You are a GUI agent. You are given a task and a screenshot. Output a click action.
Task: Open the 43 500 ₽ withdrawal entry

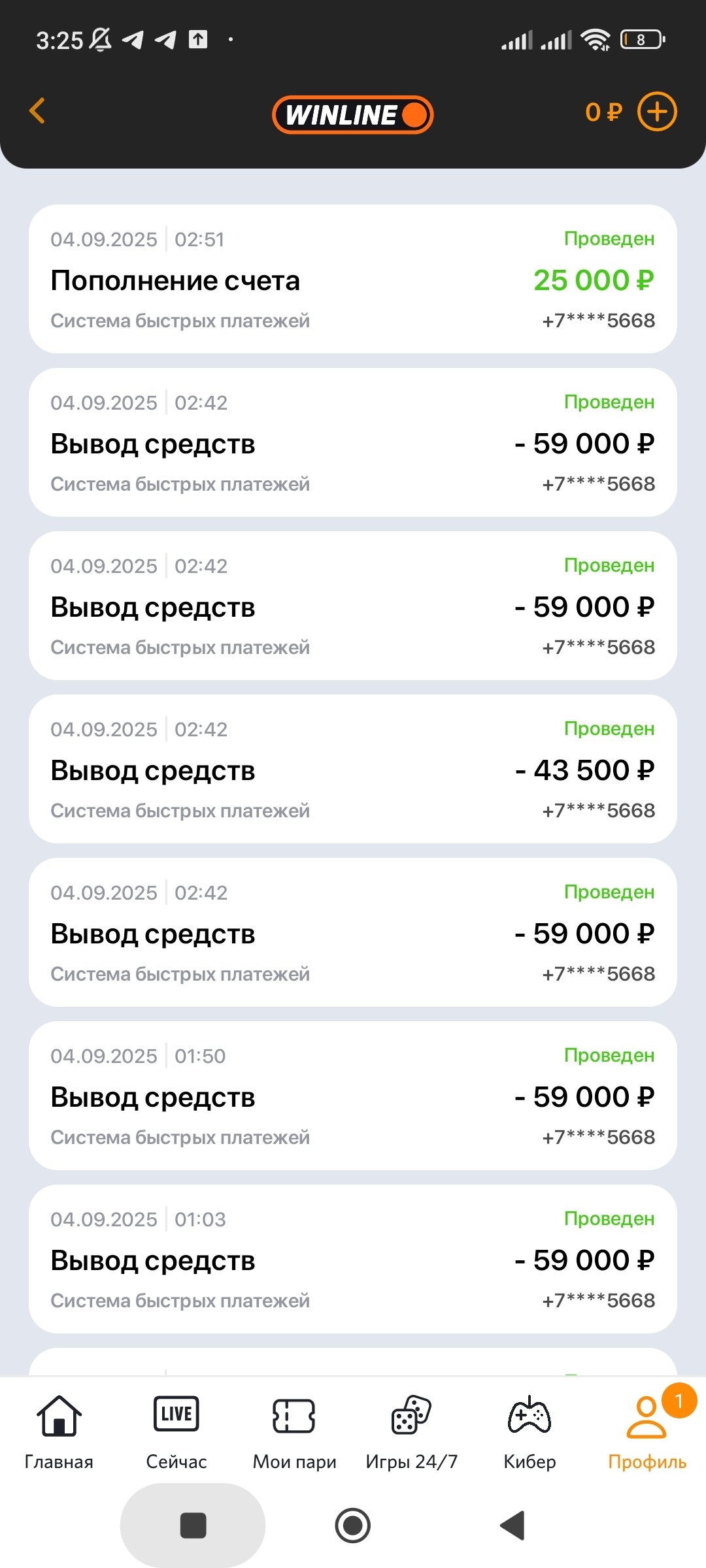point(353,769)
